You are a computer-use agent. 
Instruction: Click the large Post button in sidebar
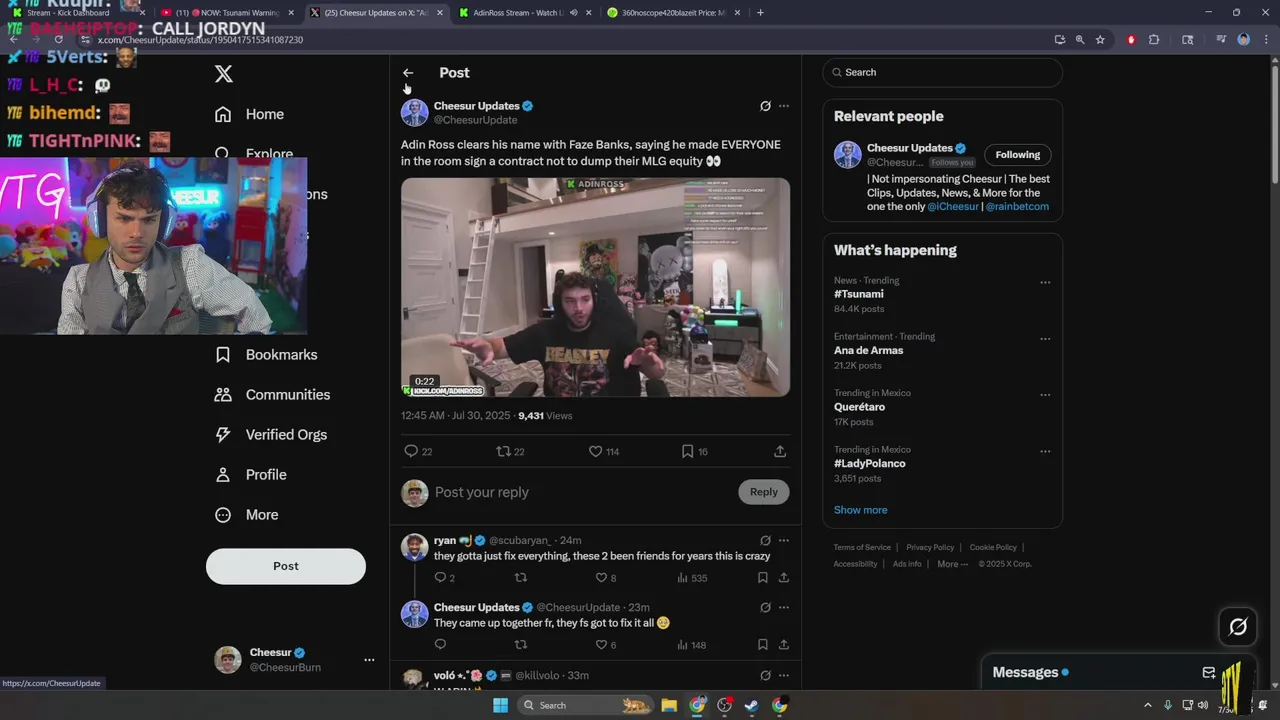coord(286,566)
